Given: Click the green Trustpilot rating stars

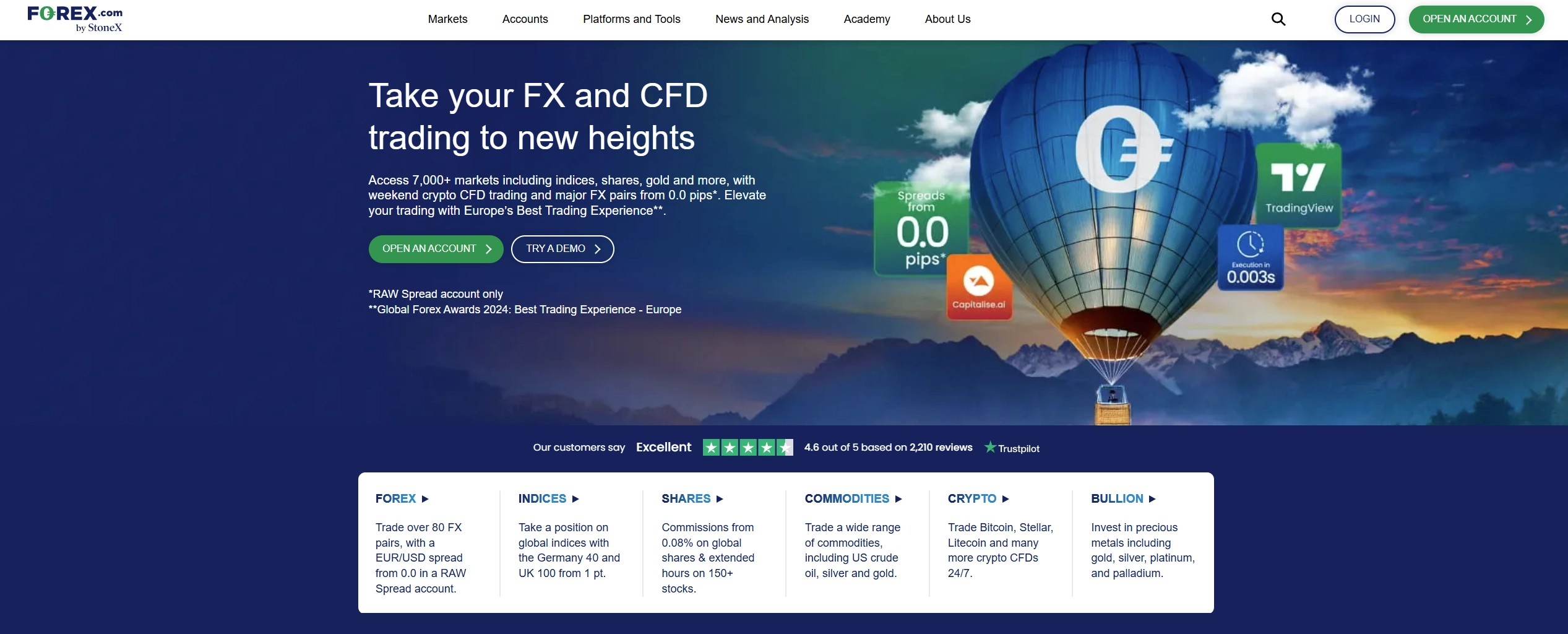Looking at the screenshot, I should point(747,448).
